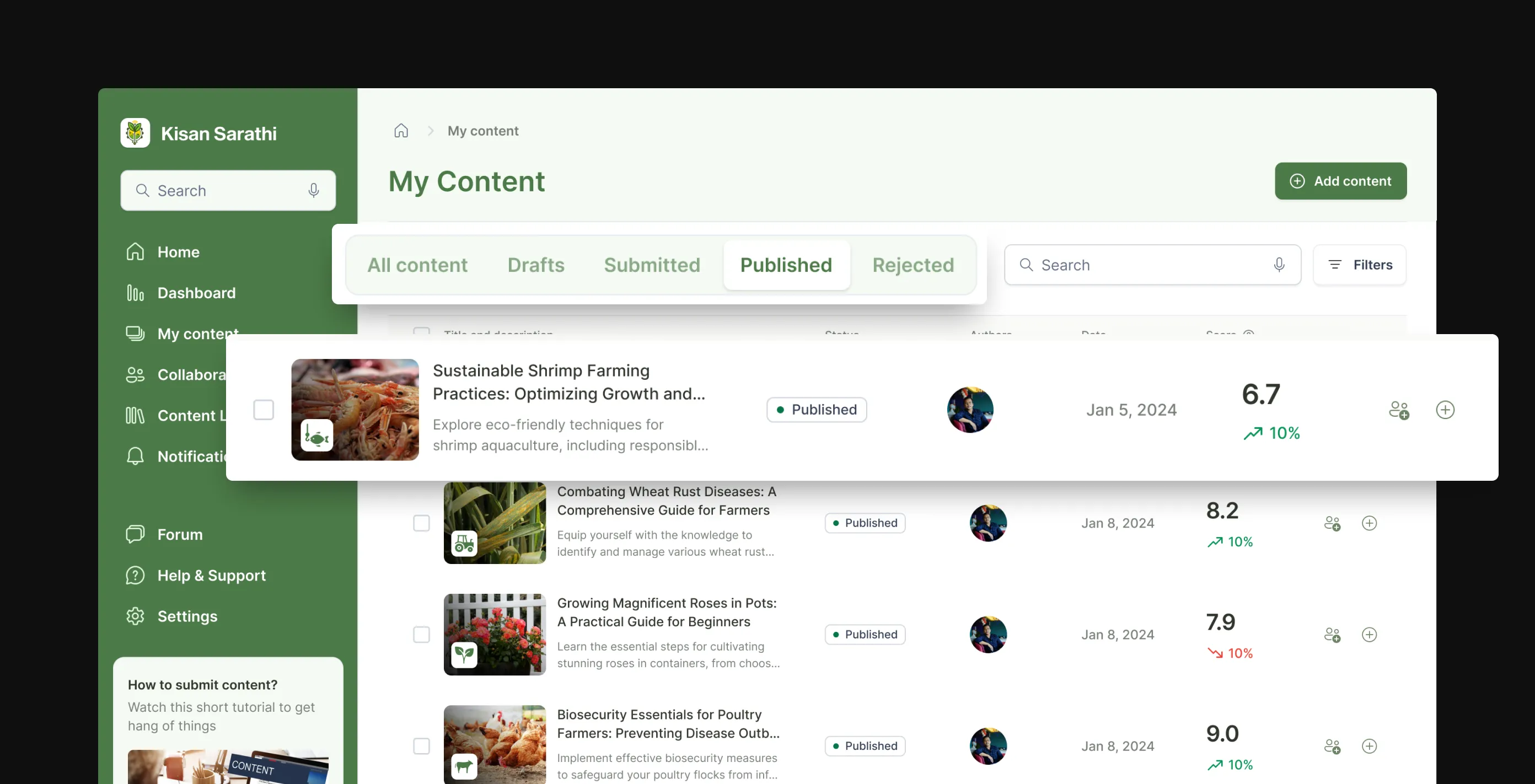Open the Filters options
The height and width of the screenshot is (784, 1535).
(x=1359, y=265)
